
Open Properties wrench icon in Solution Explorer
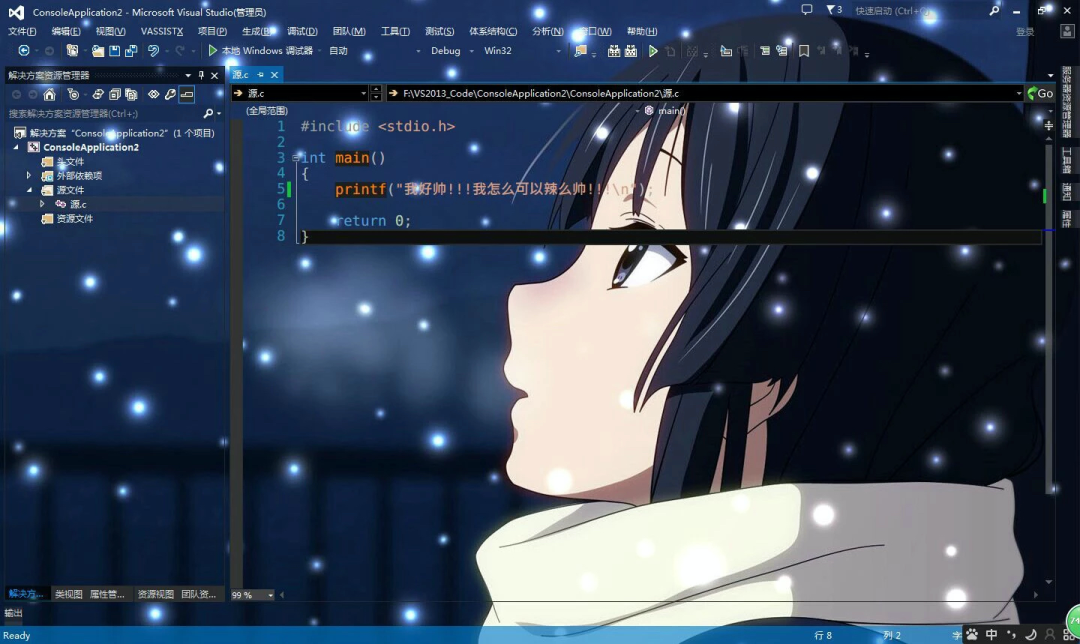170,94
